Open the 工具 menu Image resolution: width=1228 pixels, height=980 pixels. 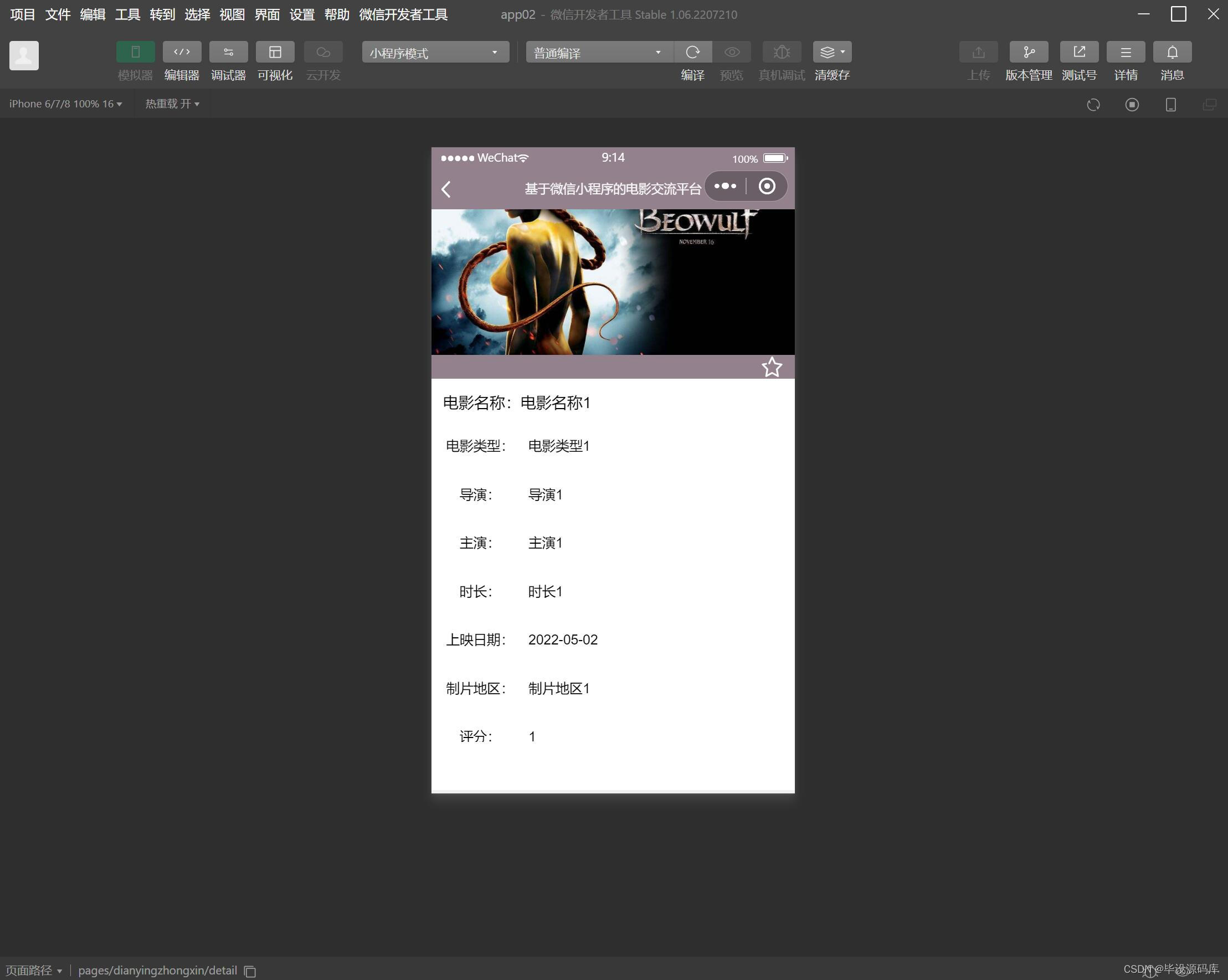(127, 14)
